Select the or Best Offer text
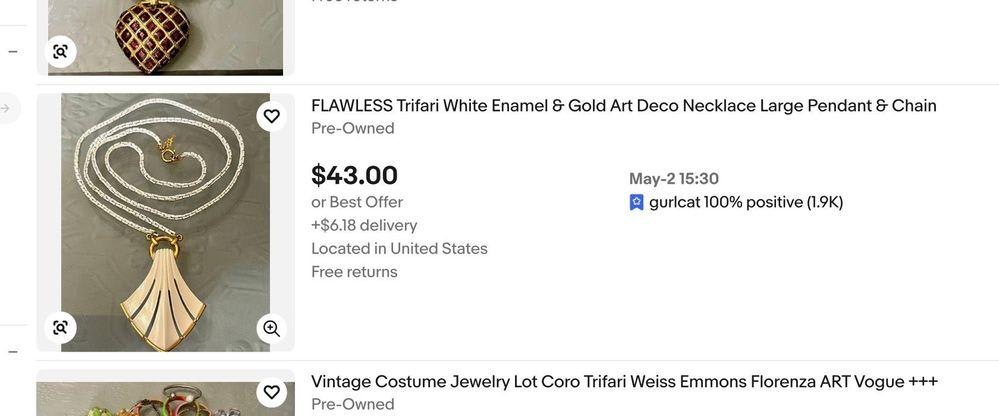Viewport: 999px width, 416px height. pos(357,202)
